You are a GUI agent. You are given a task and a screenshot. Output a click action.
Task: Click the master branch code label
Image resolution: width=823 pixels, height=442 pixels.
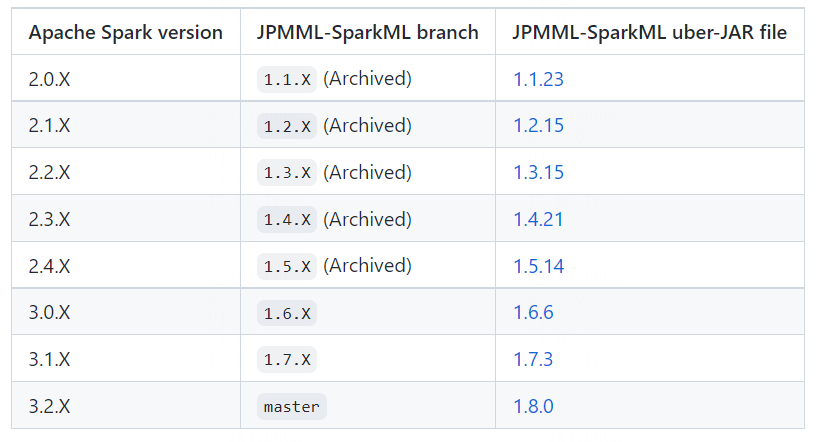291,407
